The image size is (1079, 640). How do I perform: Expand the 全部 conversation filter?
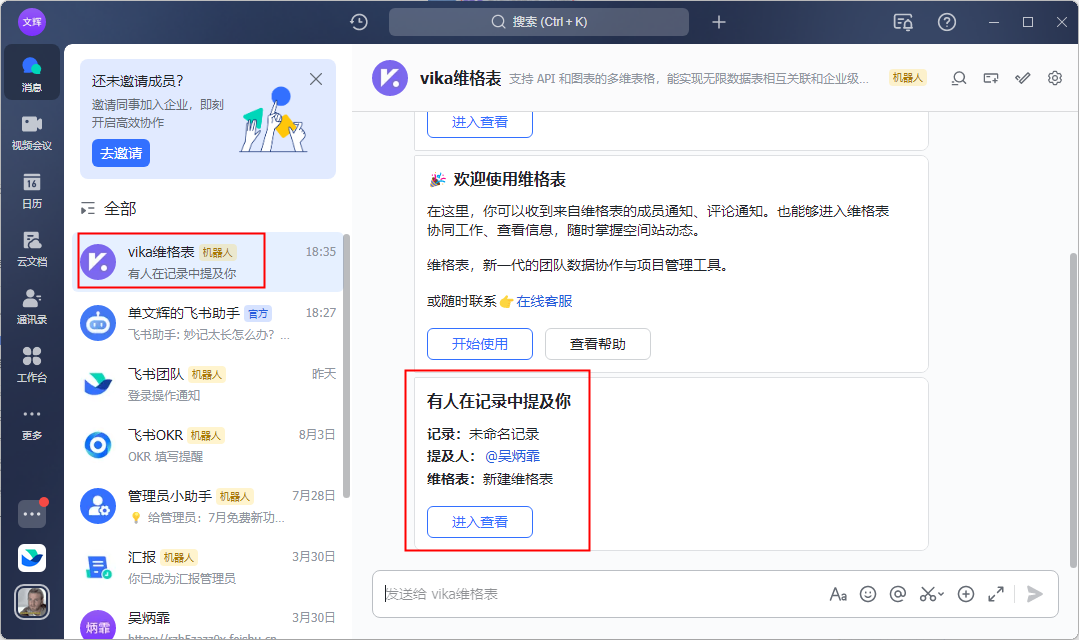pyautogui.click(x=109, y=209)
